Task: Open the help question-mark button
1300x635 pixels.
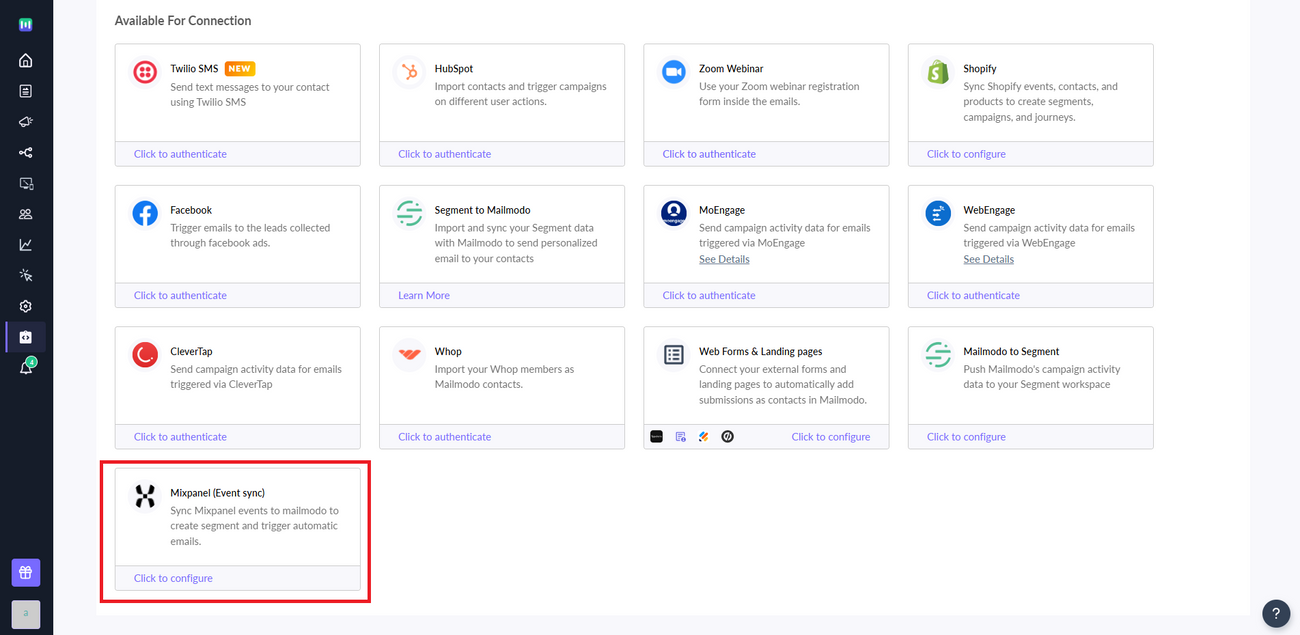Action: [x=1276, y=613]
